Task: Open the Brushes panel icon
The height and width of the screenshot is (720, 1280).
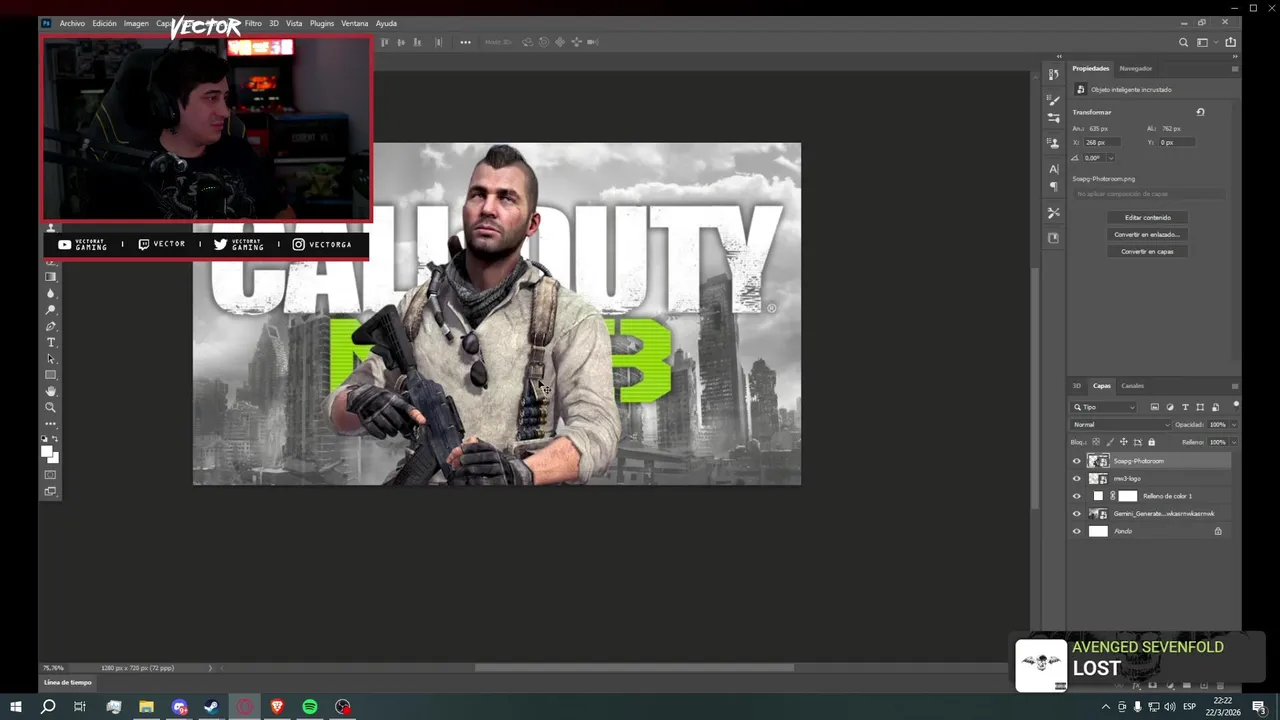Action: (1053, 101)
